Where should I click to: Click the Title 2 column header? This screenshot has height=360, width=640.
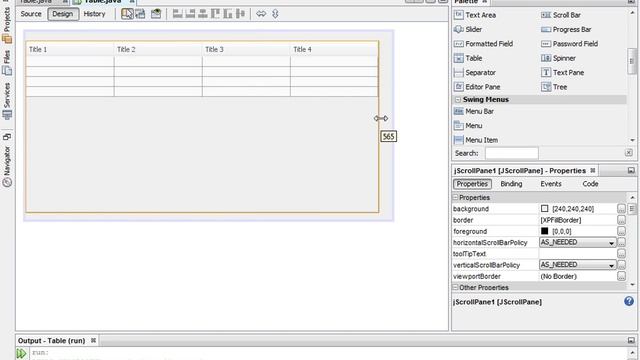click(158, 49)
